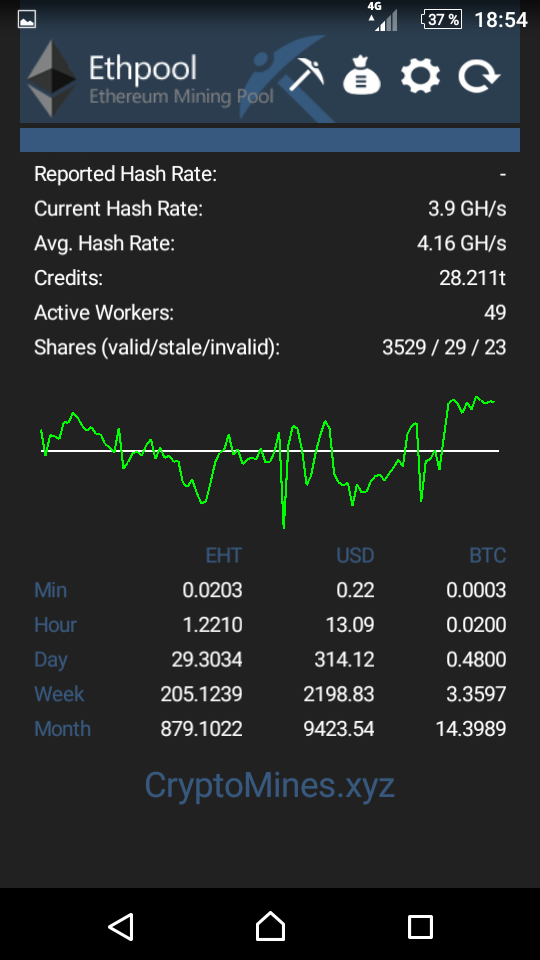Open the mining pickaxe icon

click(307, 75)
